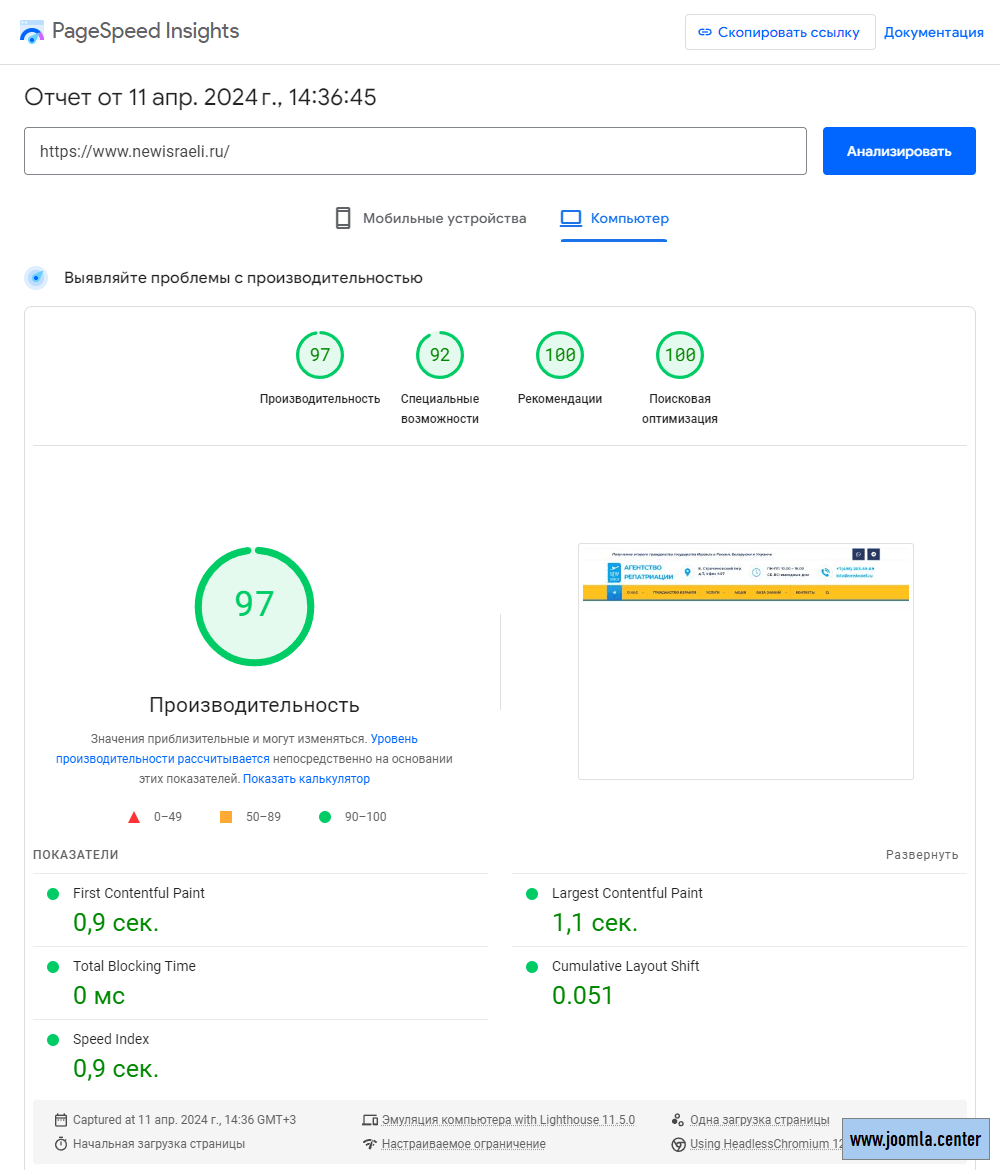The width and height of the screenshot is (1000, 1170).
Task: Click the calendar icon next to Captured at
Action: [x=61, y=1120]
